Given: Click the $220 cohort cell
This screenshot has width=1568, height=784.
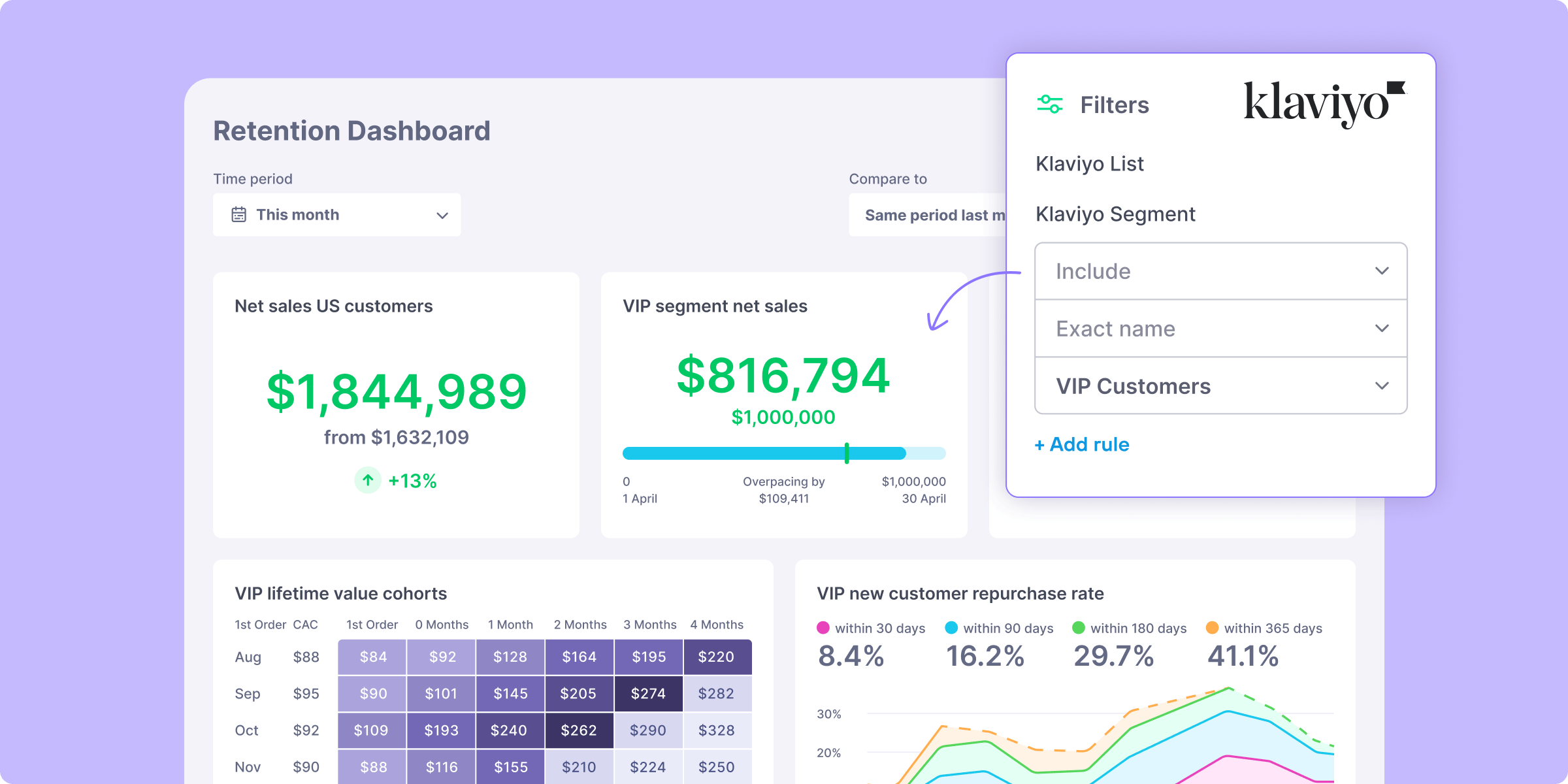Looking at the screenshot, I should pos(717,657).
